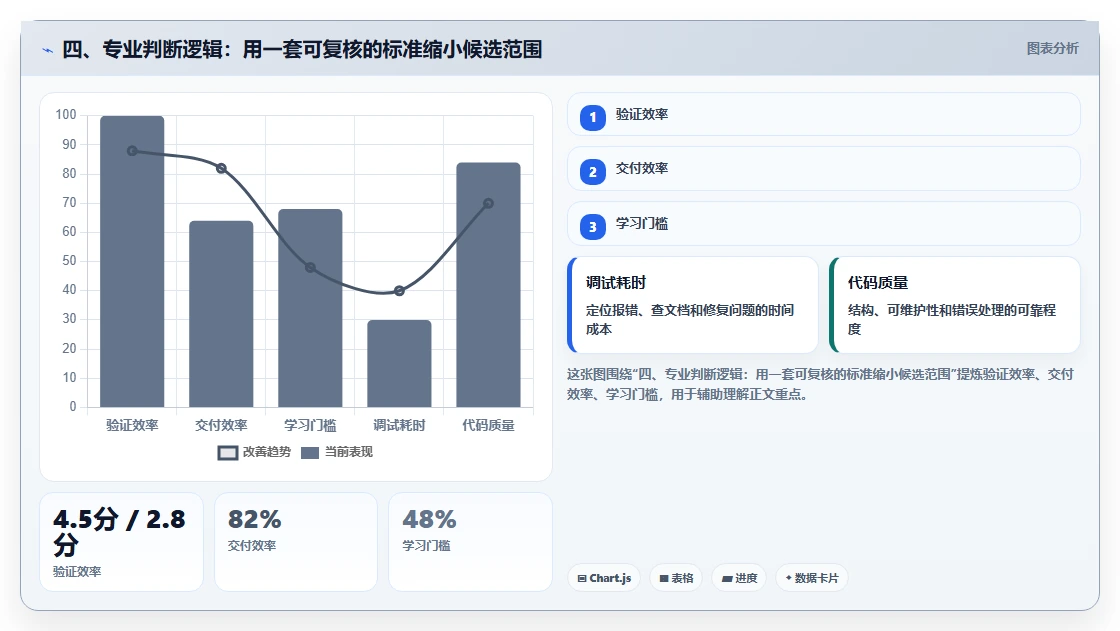Click the section title 四、专业判断逻辑
Screen dimensions: 1120x631
(x=302, y=49)
